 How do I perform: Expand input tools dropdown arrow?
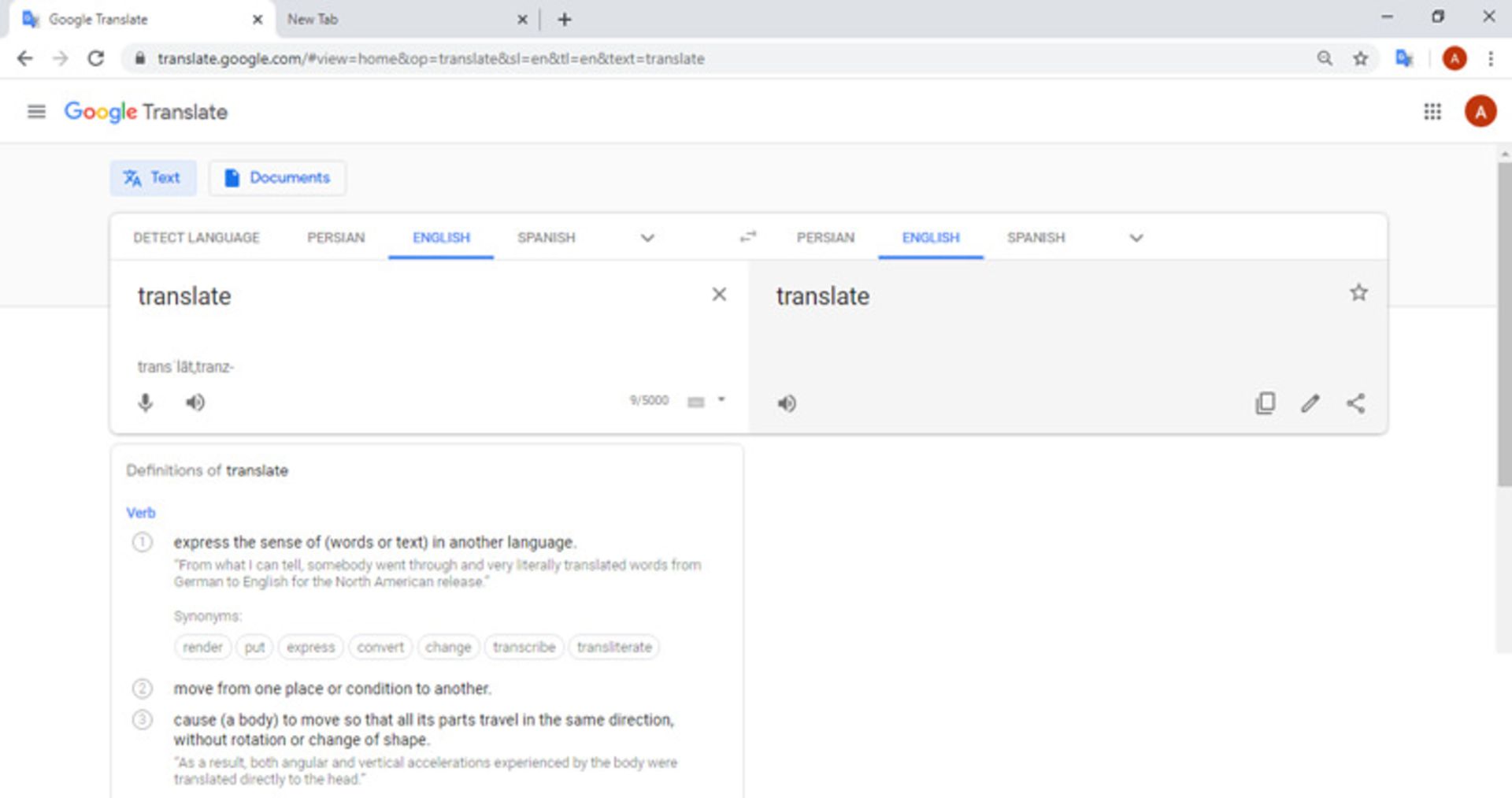point(721,400)
